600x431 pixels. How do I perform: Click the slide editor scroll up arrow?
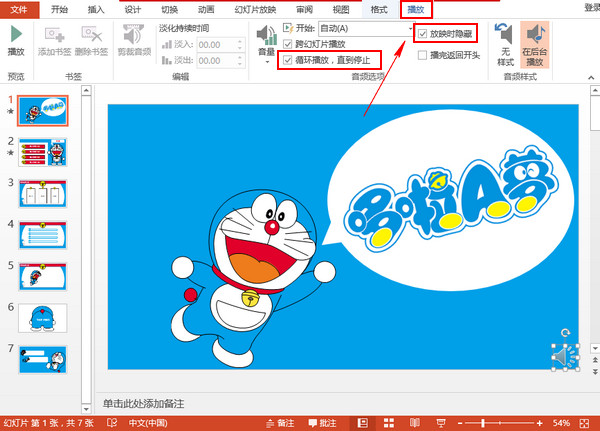coord(595,91)
